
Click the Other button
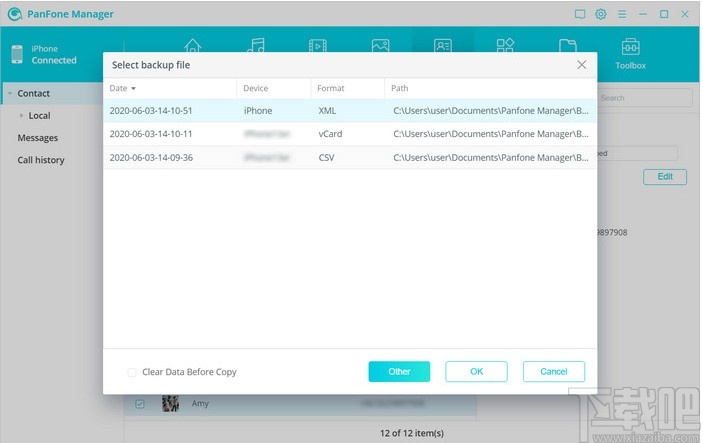(x=399, y=371)
